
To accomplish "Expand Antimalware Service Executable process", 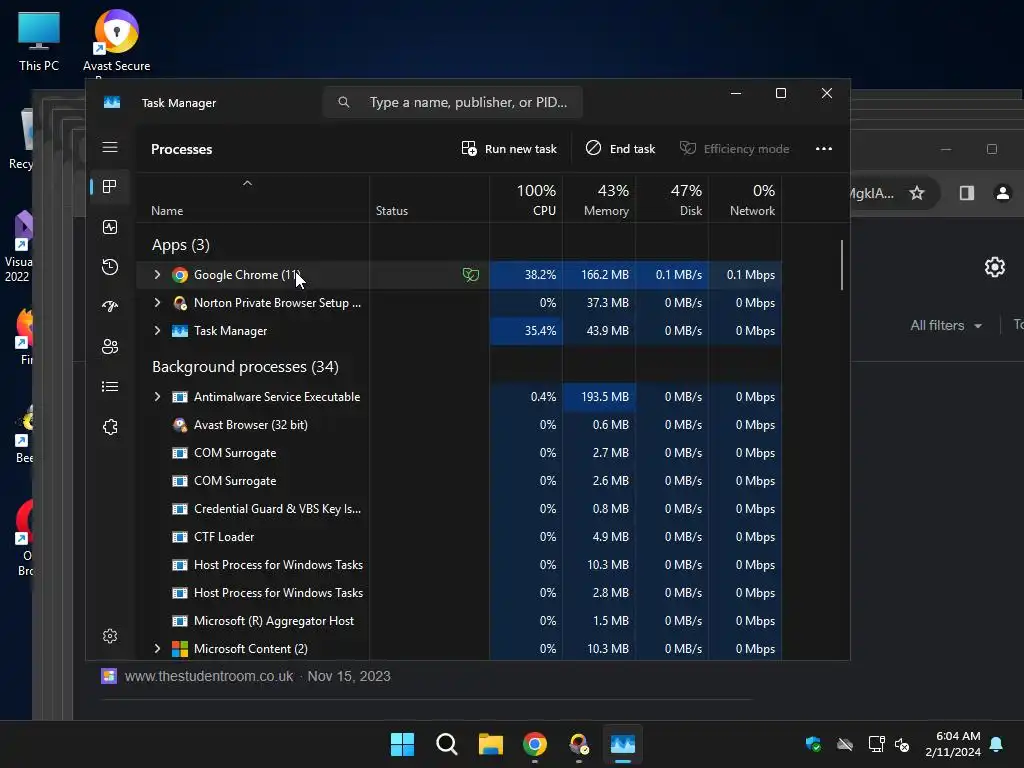I will click(x=157, y=397).
